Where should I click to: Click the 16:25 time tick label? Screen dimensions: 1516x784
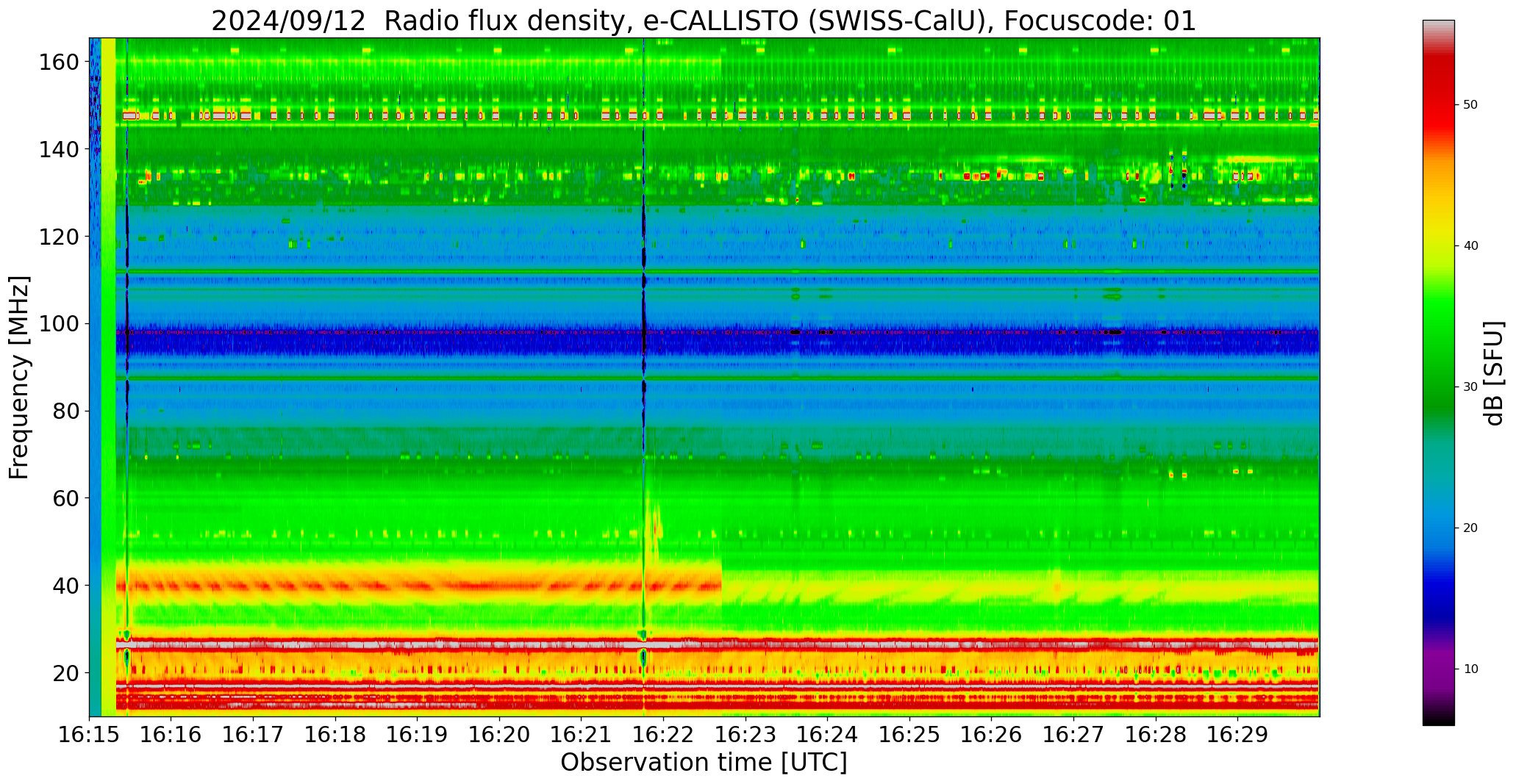pos(909,734)
